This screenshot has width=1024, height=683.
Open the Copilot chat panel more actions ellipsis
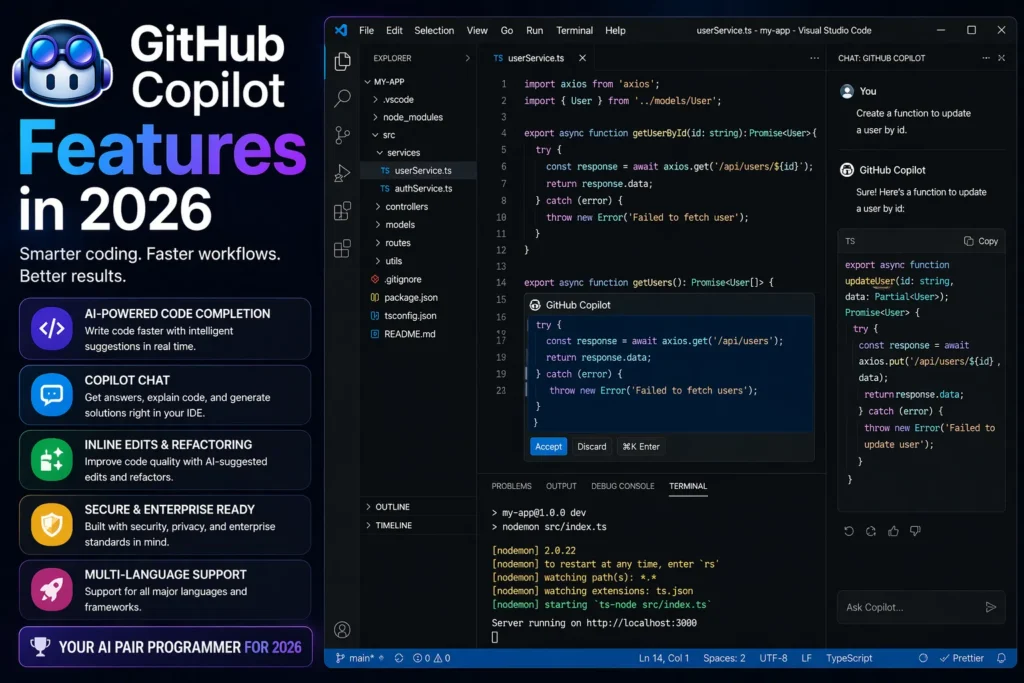point(985,58)
